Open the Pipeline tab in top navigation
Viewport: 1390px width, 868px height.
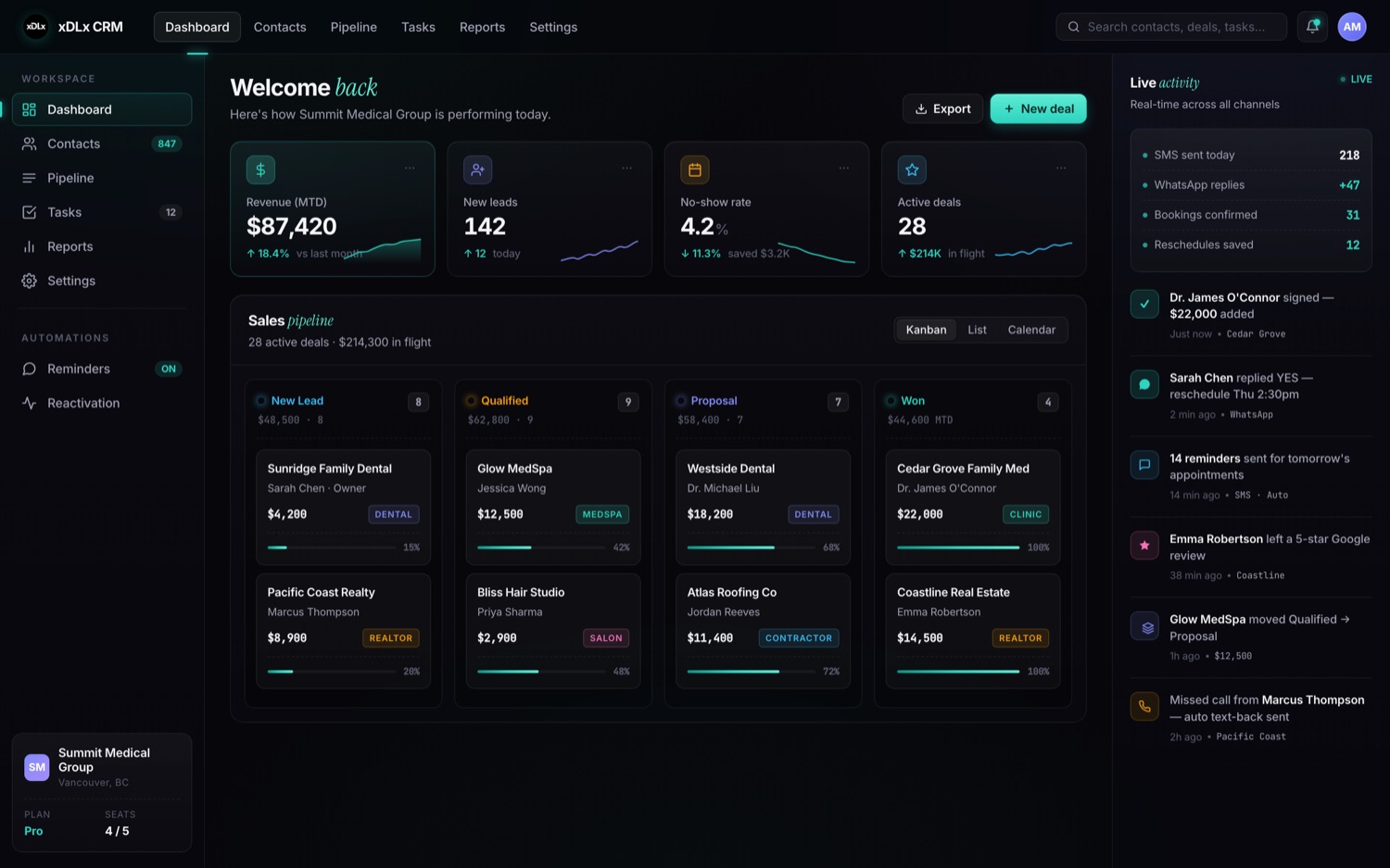coord(354,27)
